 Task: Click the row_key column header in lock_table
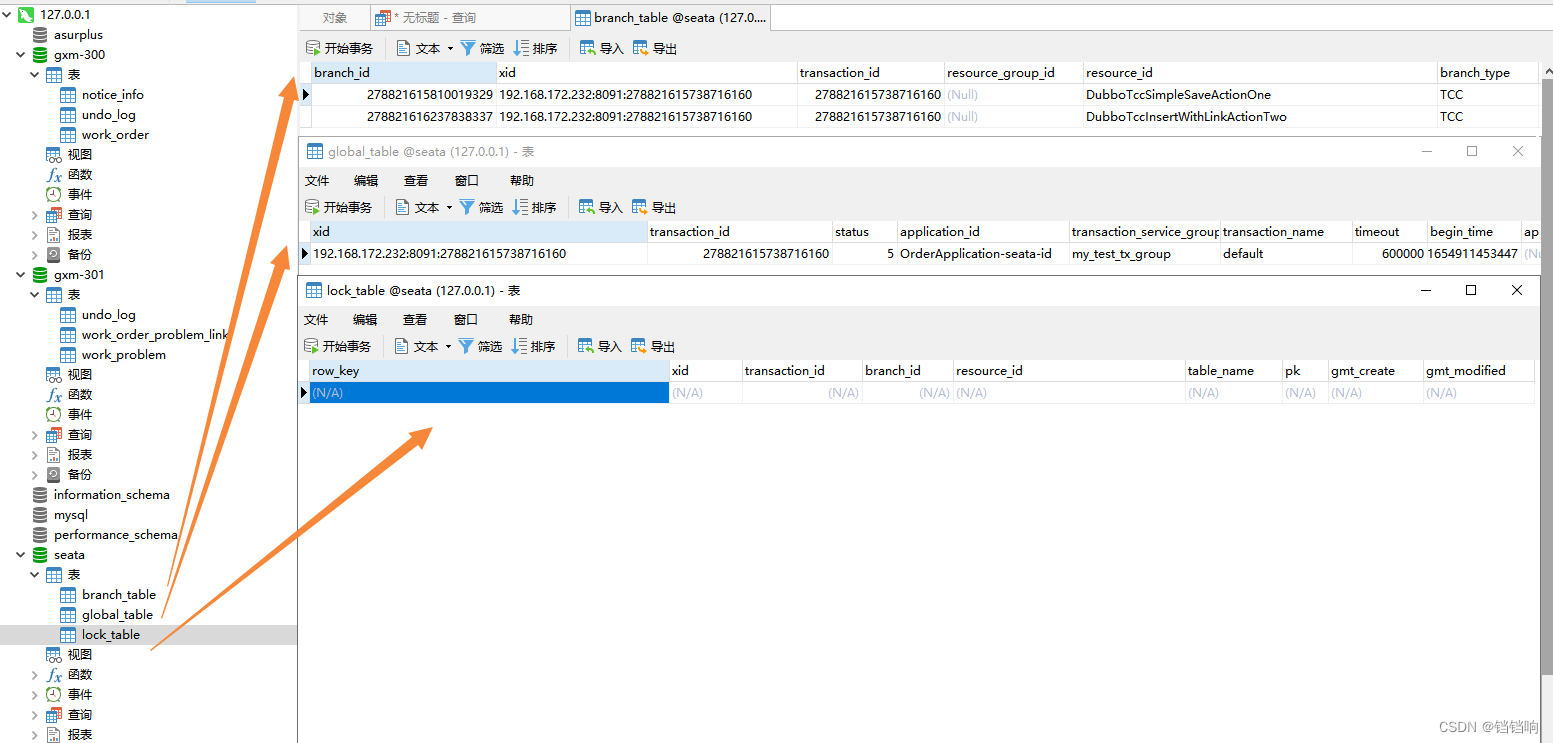tap(489, 370)
